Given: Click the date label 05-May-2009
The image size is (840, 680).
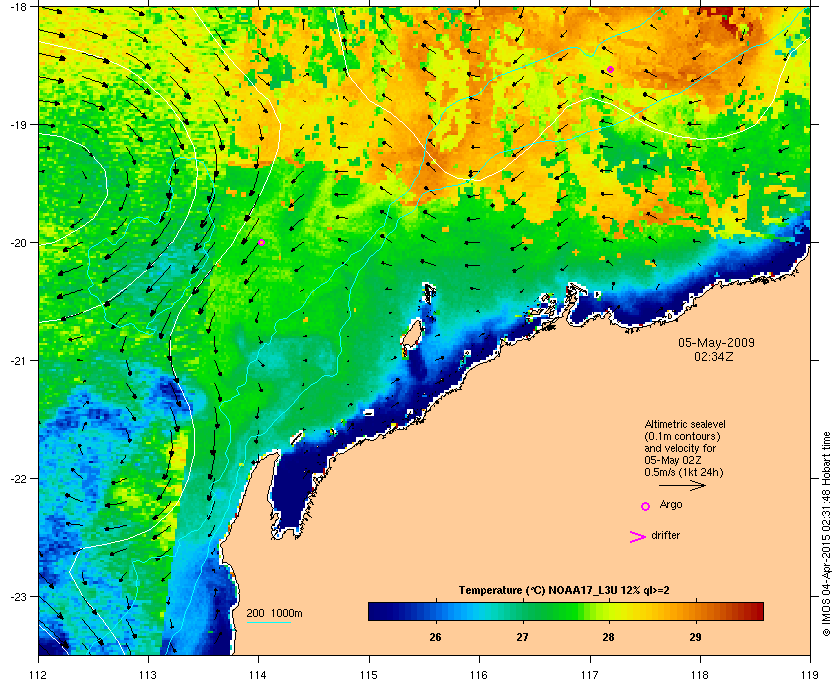Looking at the screenshot, I should click(x=716, y=342).
